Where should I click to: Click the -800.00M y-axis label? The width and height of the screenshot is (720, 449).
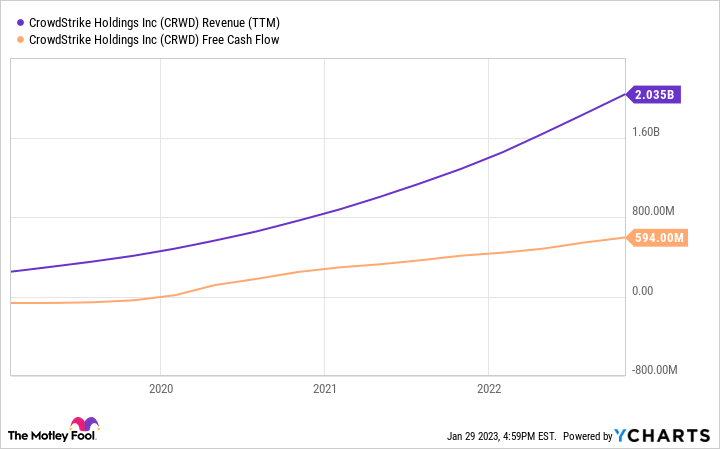pos(656,370)
